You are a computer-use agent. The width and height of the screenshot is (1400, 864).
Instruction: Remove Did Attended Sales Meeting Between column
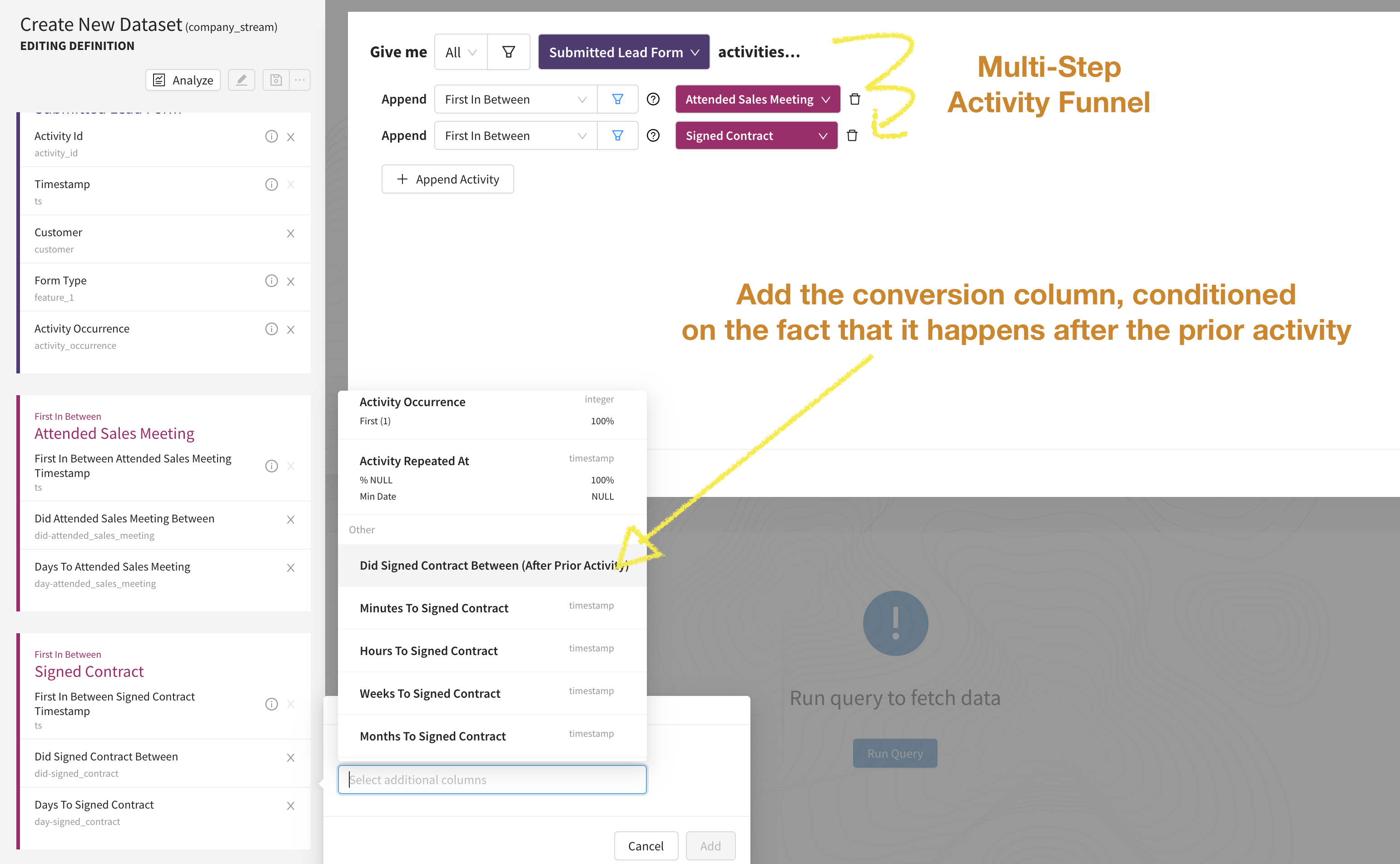coord(290,519)
